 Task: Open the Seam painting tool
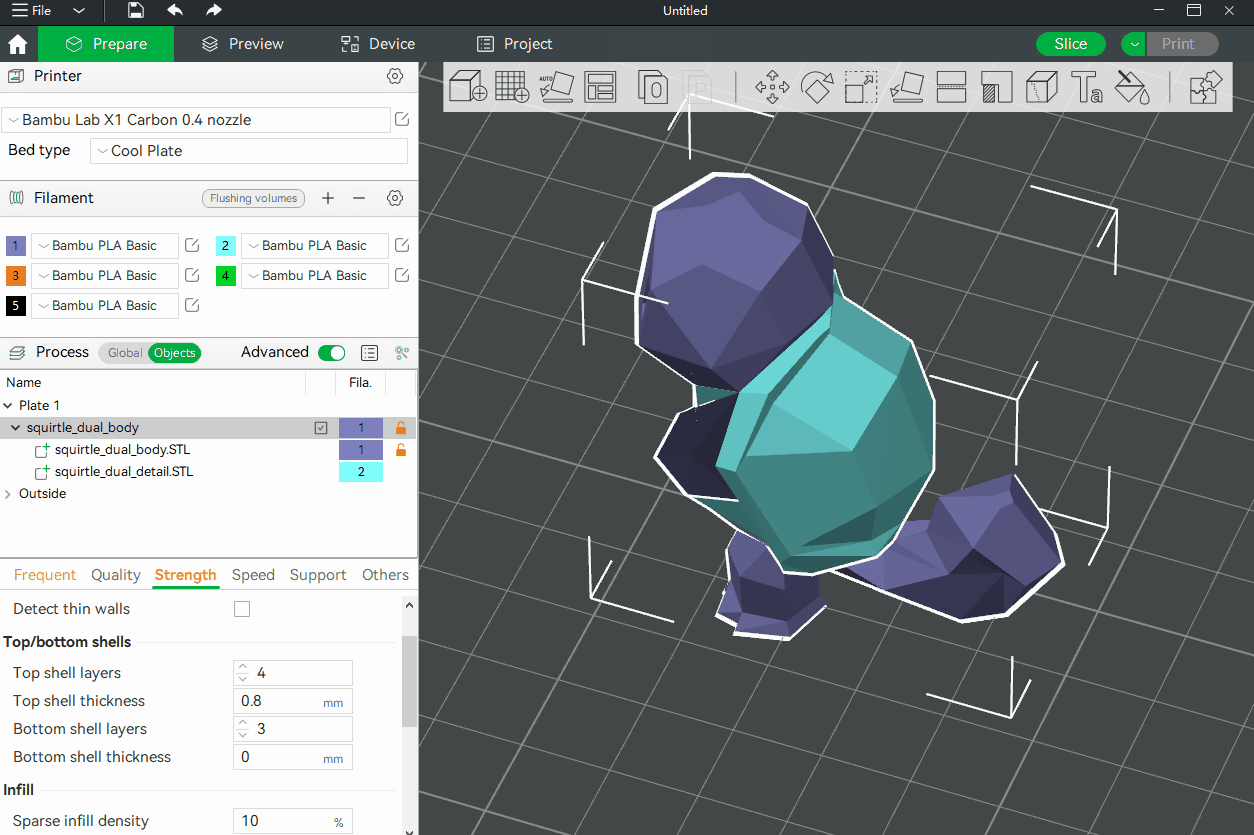[1041, 87]
